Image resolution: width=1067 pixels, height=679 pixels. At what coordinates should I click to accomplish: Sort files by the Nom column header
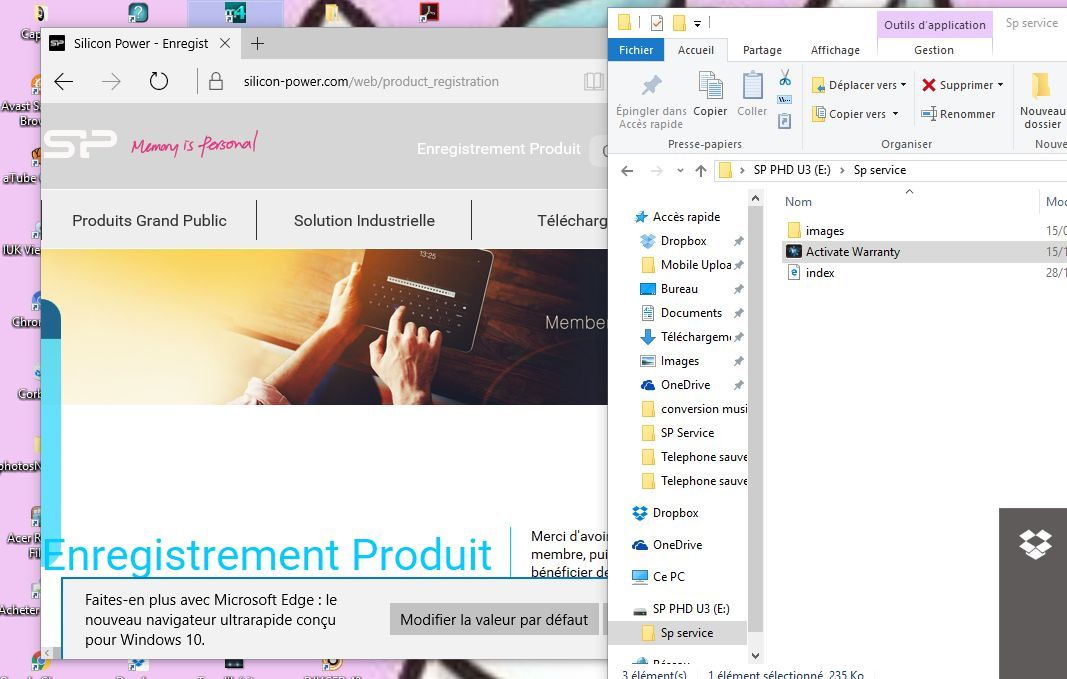coord(798,201)
